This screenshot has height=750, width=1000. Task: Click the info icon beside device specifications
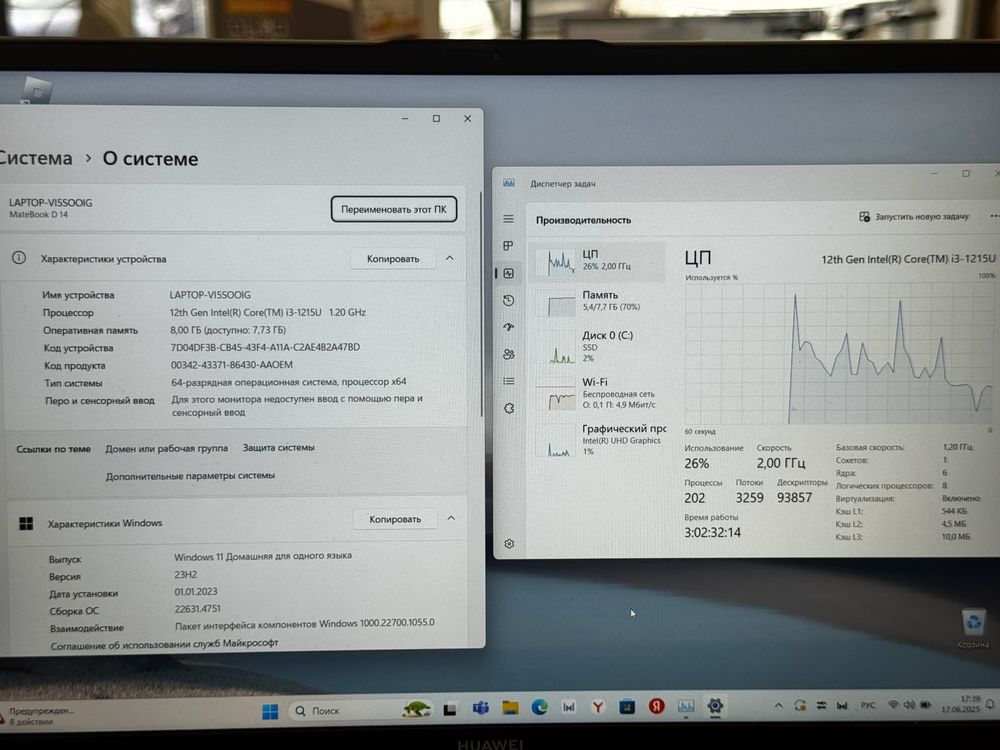tap(19, 258)
